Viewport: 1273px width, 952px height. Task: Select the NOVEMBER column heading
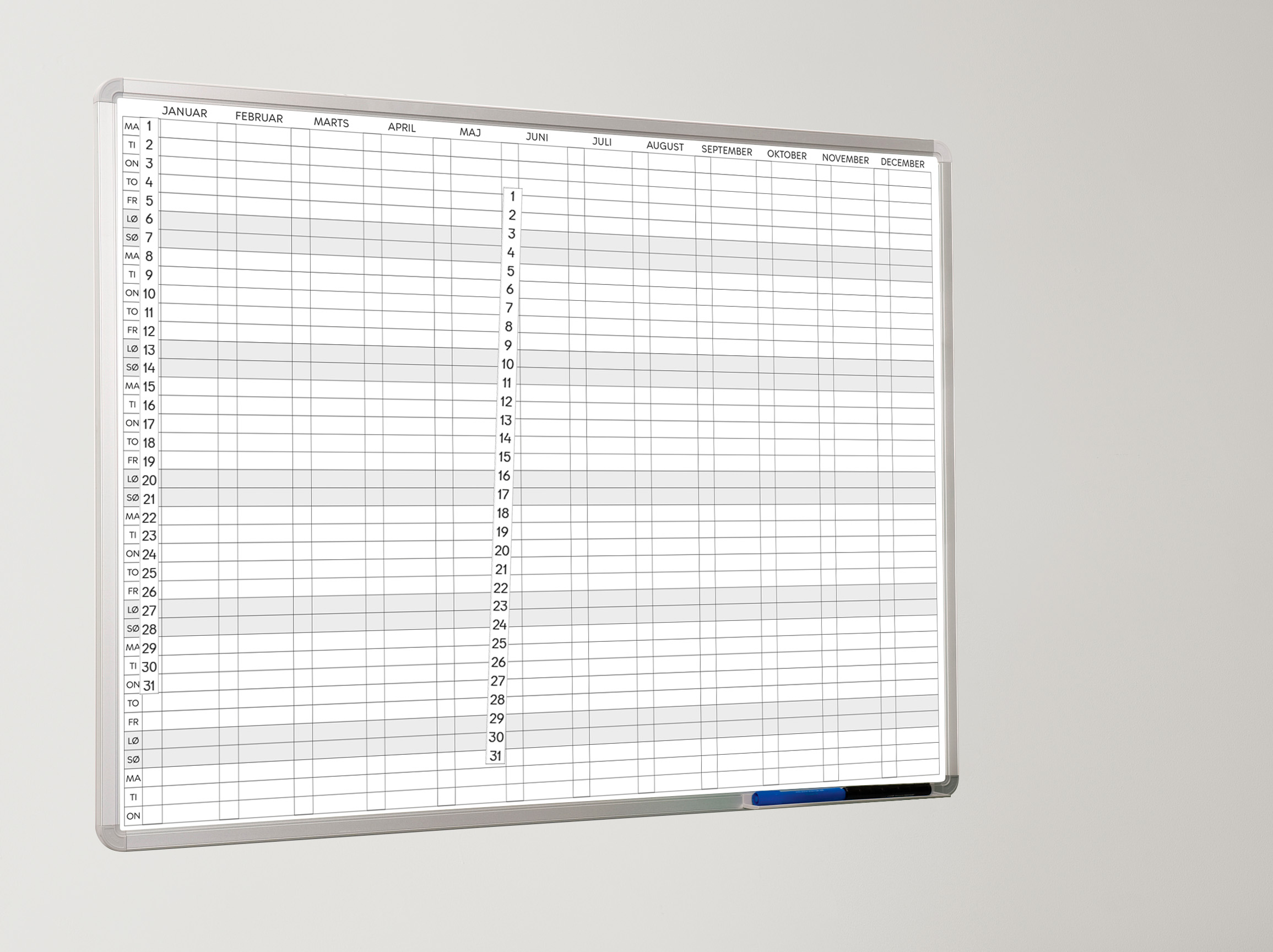pos(845,159)
